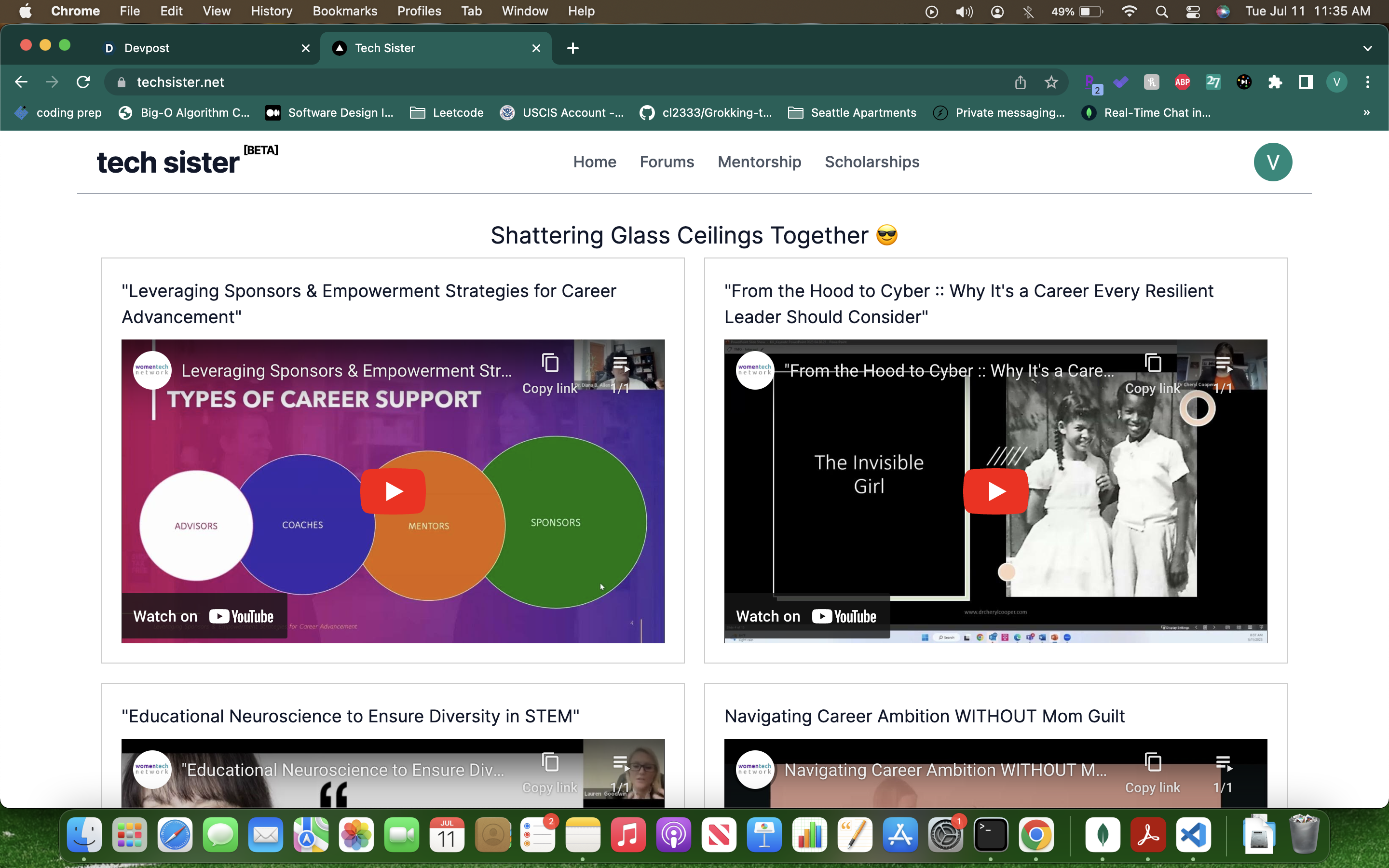This screenshot has width=1389, height=868.
Task: Show hidden bookmarks with double chevron
Action: [1367, 112]
